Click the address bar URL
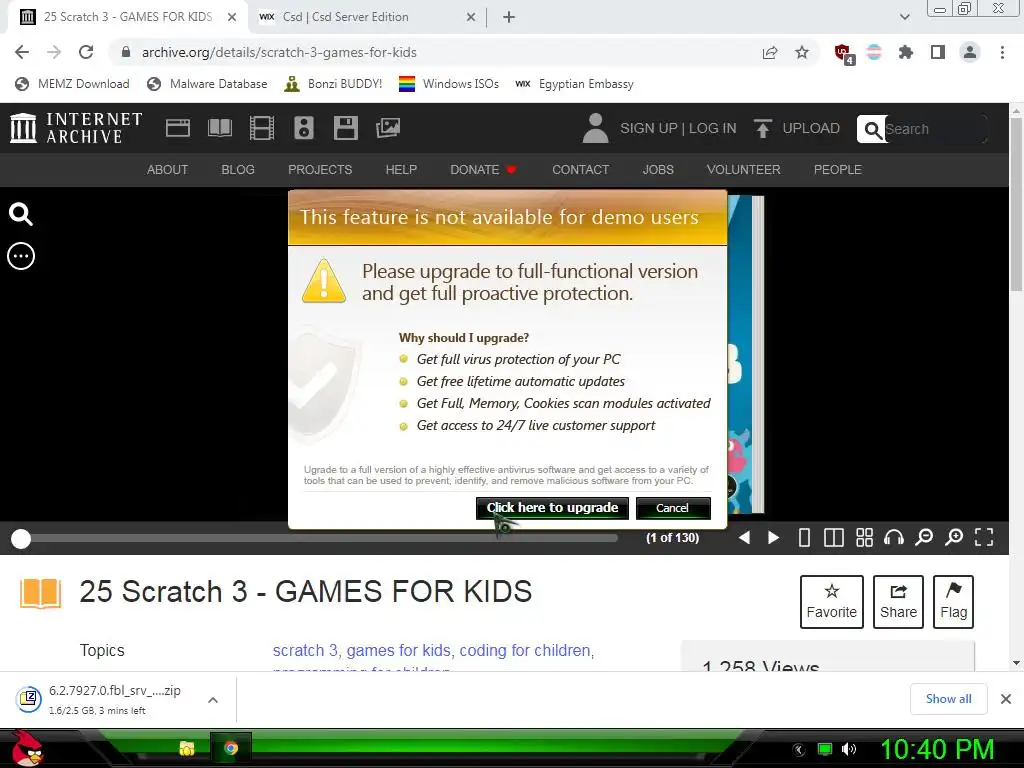1024x768 pixels. click(279, 52)
